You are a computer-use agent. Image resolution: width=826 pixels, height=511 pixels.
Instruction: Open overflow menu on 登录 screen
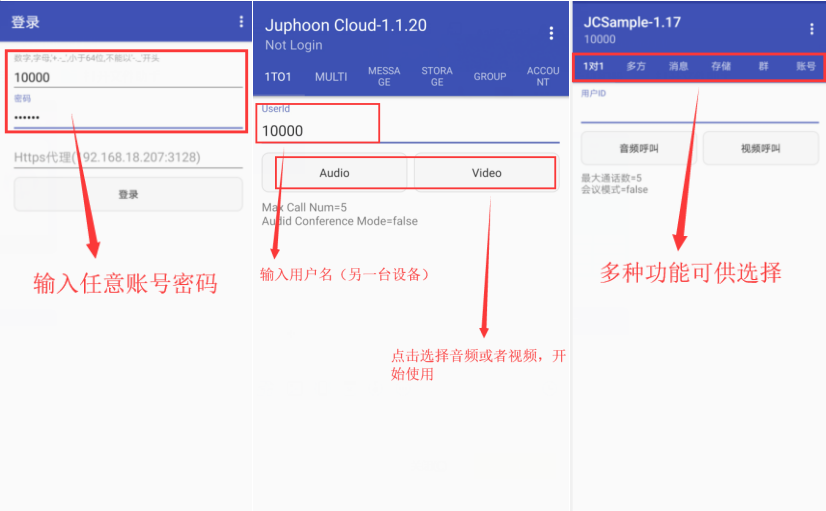pyautogui.click(x=241, y=22)
